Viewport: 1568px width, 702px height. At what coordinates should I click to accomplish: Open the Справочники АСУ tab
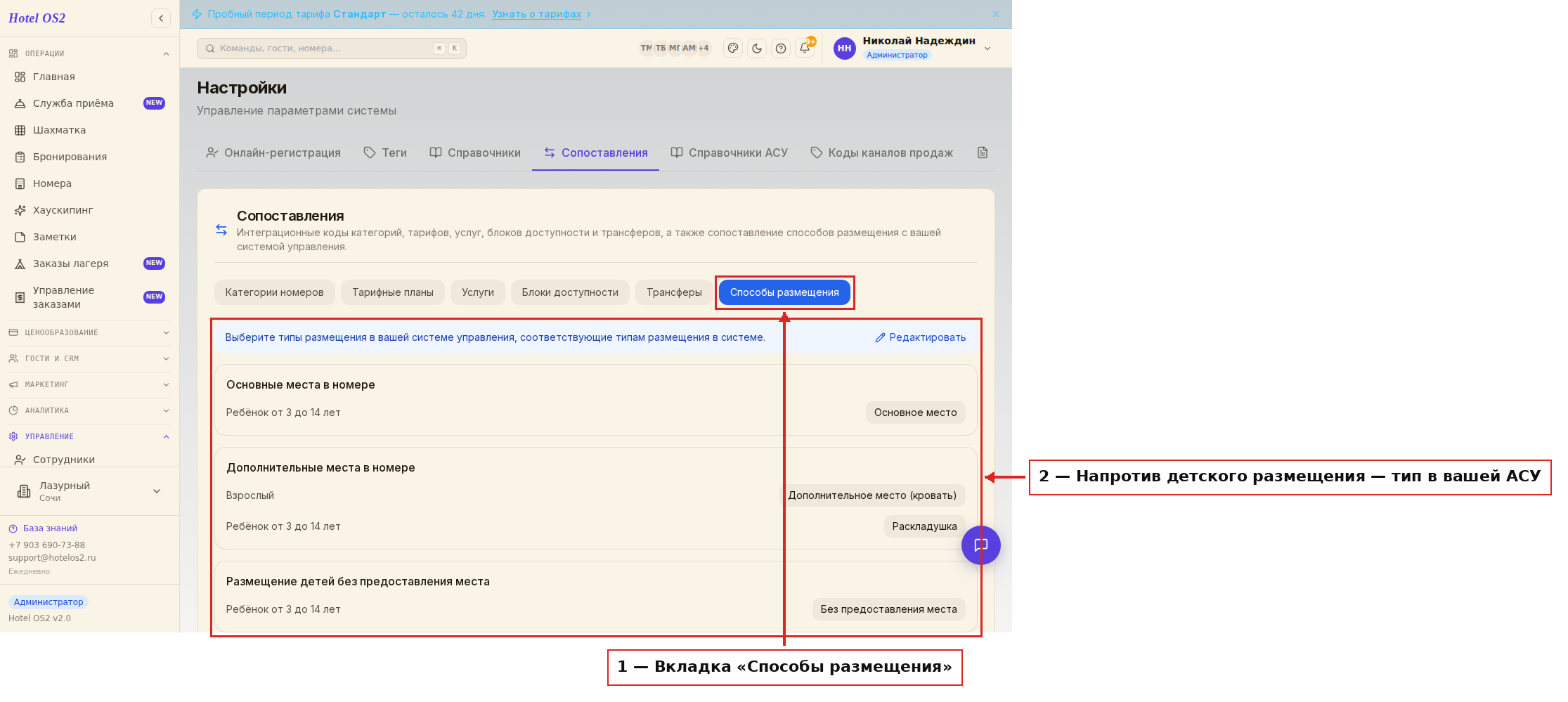point(729,152)
